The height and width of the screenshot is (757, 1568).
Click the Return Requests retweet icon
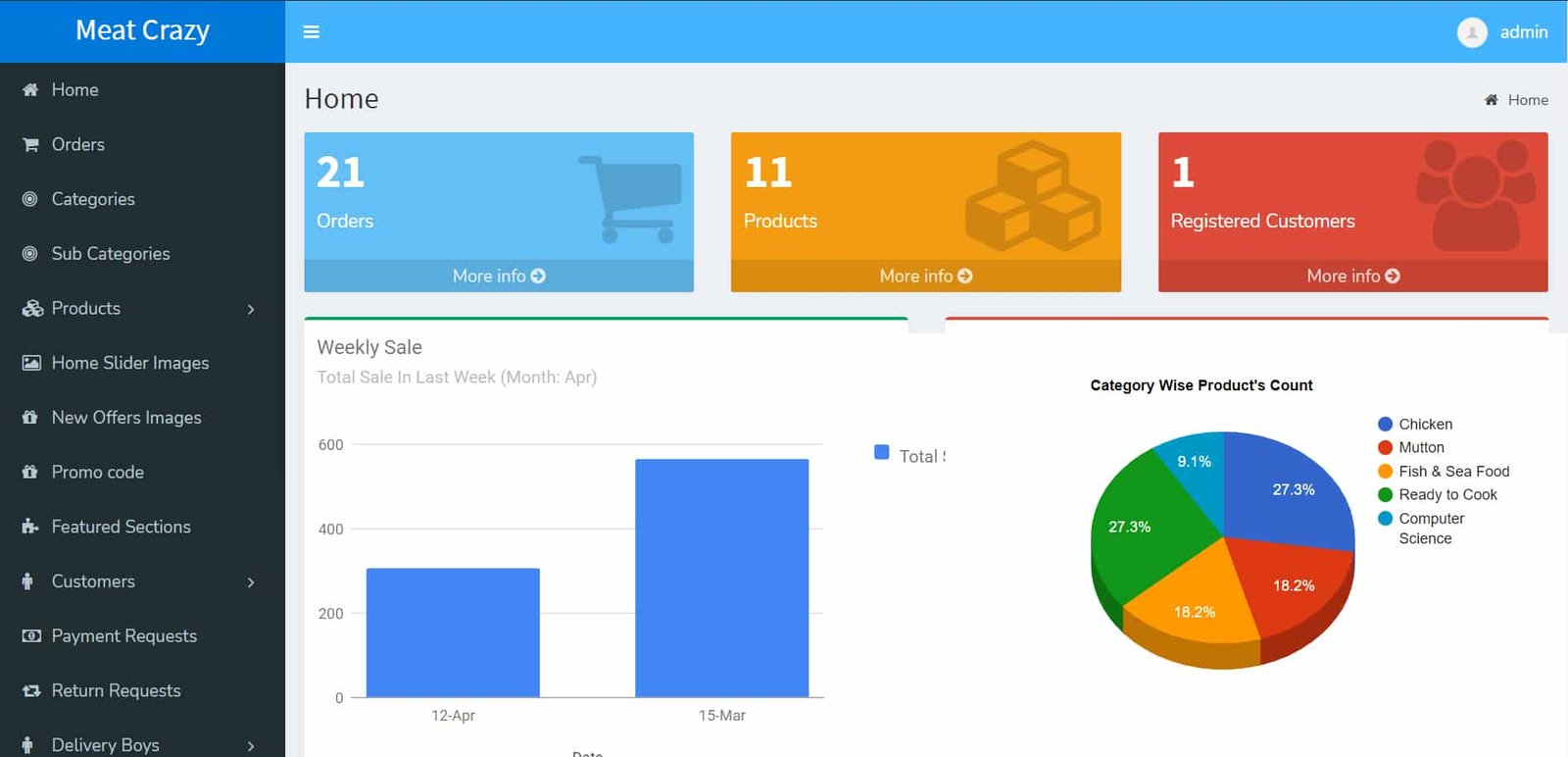pos(31,691)
